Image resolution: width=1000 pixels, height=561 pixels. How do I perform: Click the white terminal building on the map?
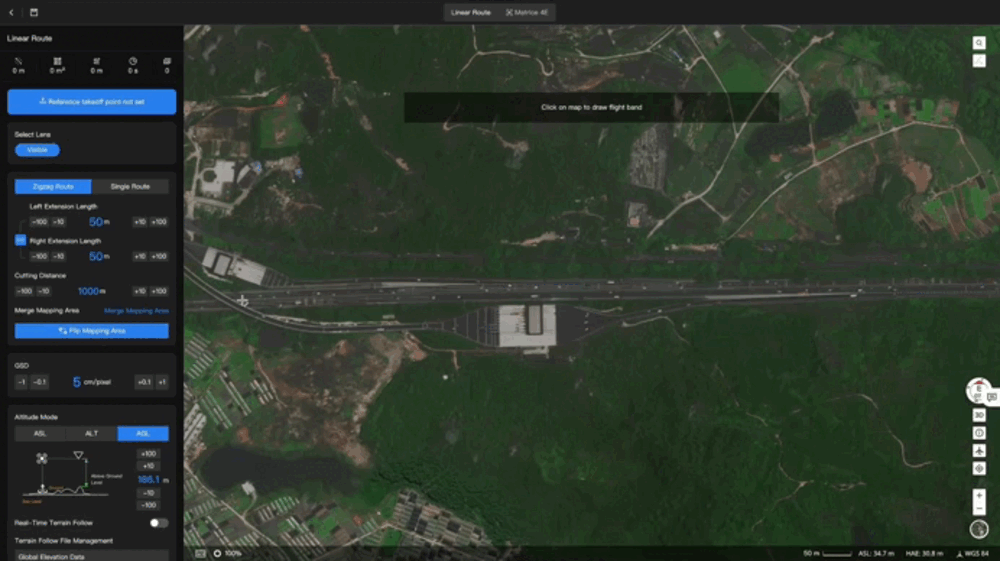click(527, 325)
